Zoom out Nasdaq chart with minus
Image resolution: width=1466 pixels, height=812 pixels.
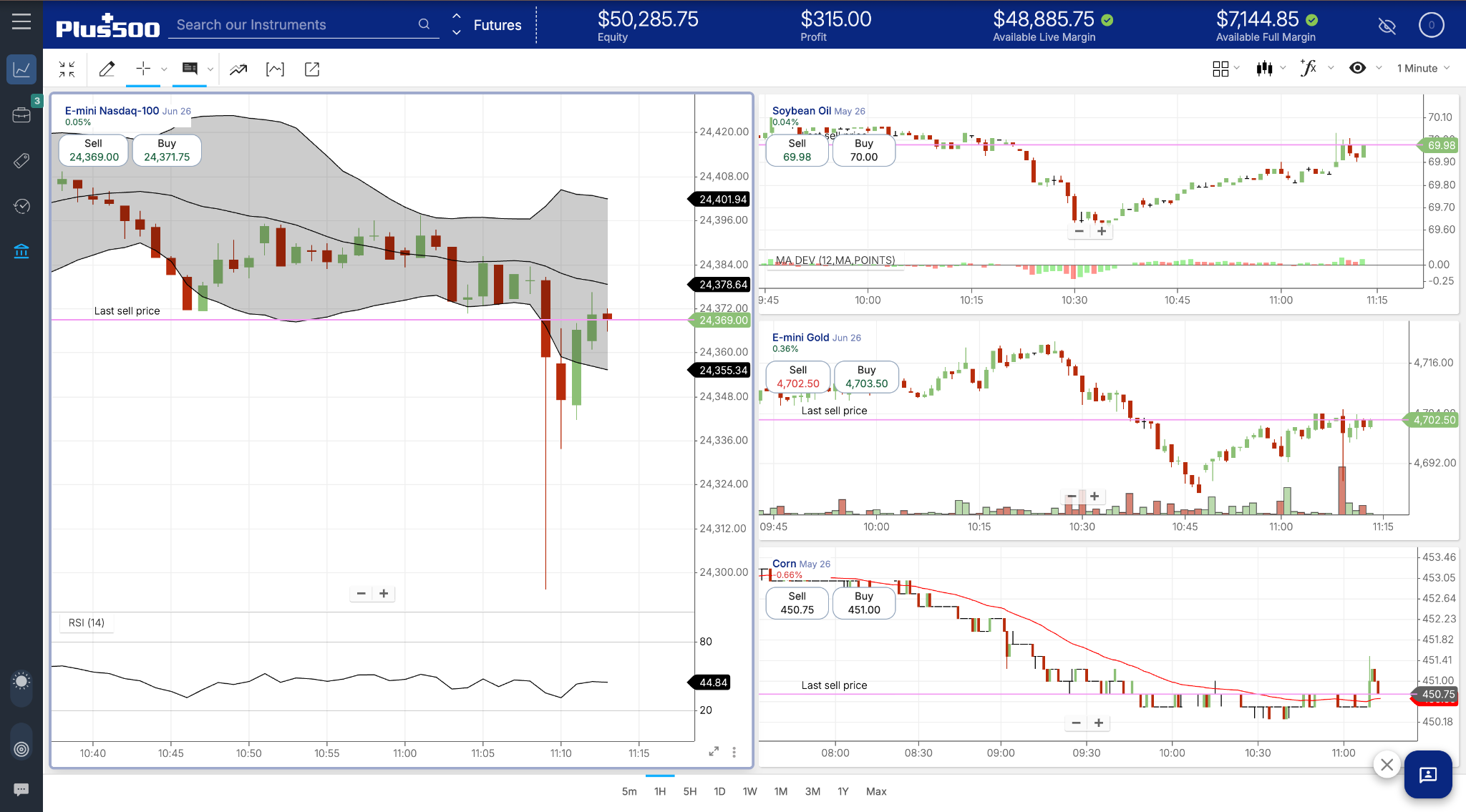361,593
